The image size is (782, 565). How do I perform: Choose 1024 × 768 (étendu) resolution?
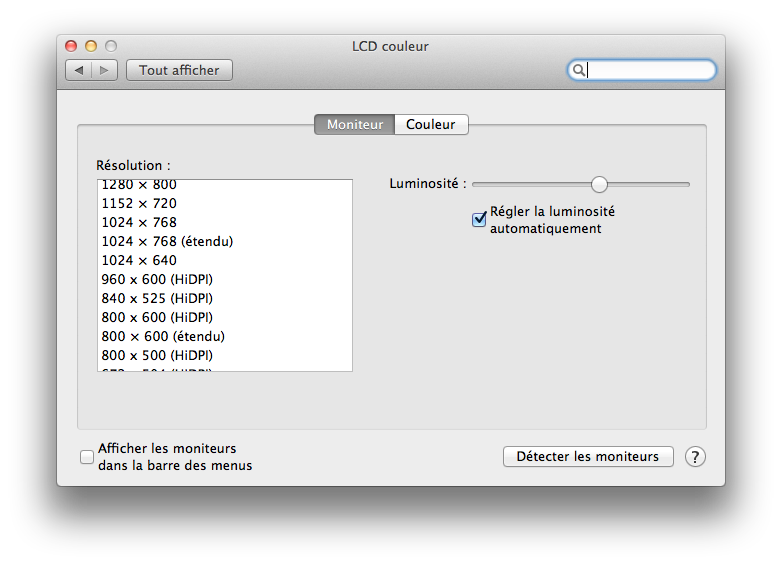(x=224, y=241)
